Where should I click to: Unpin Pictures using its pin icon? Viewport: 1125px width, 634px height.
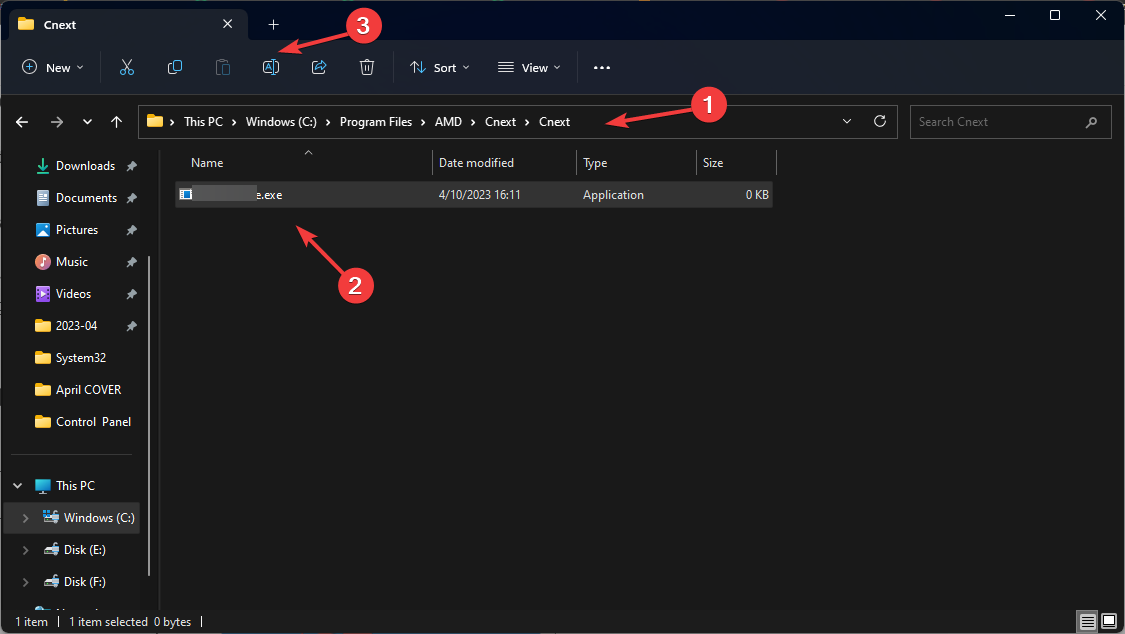131,230
